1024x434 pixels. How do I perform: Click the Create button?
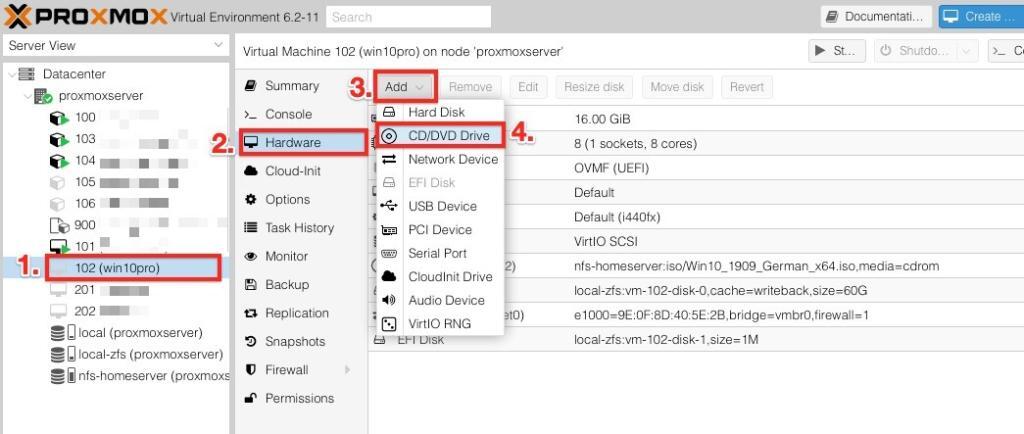[982, 16]
